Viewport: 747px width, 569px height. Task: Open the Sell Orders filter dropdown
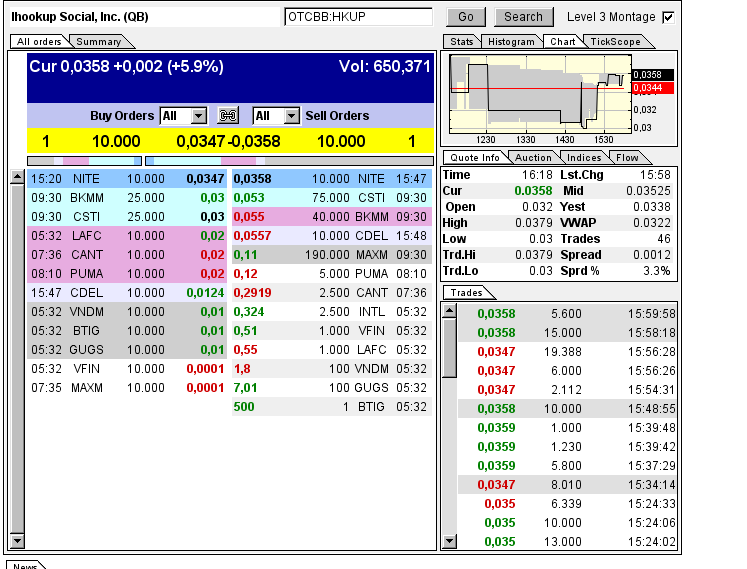point(291,116)
